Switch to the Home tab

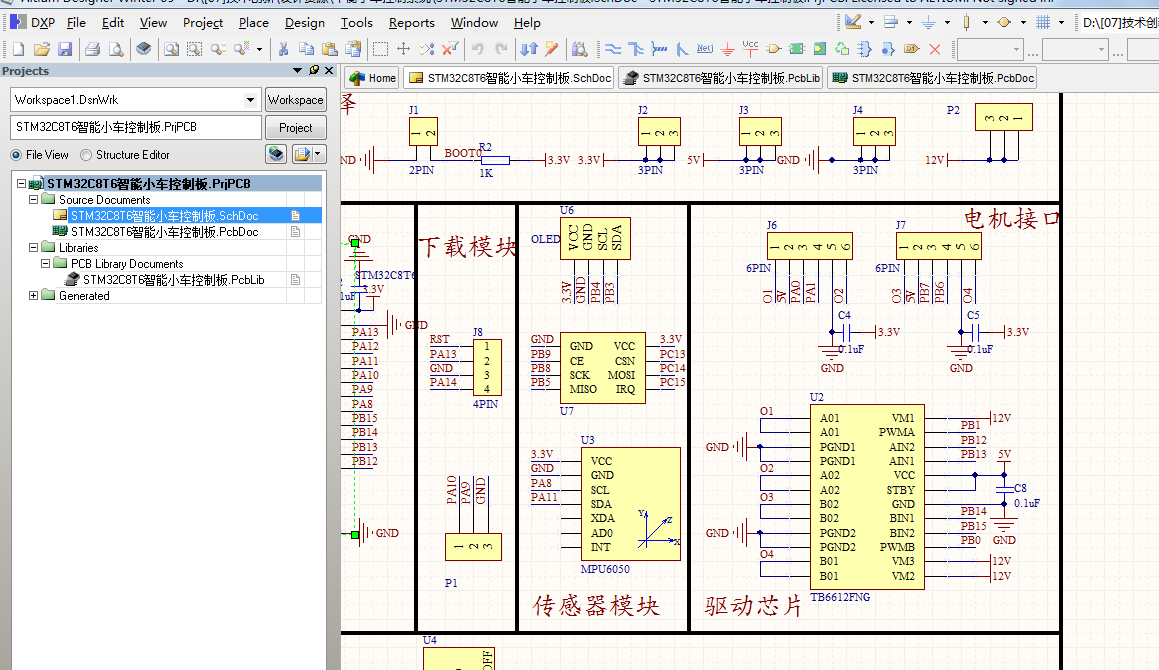pyautogui.click(x=373, y=78)
